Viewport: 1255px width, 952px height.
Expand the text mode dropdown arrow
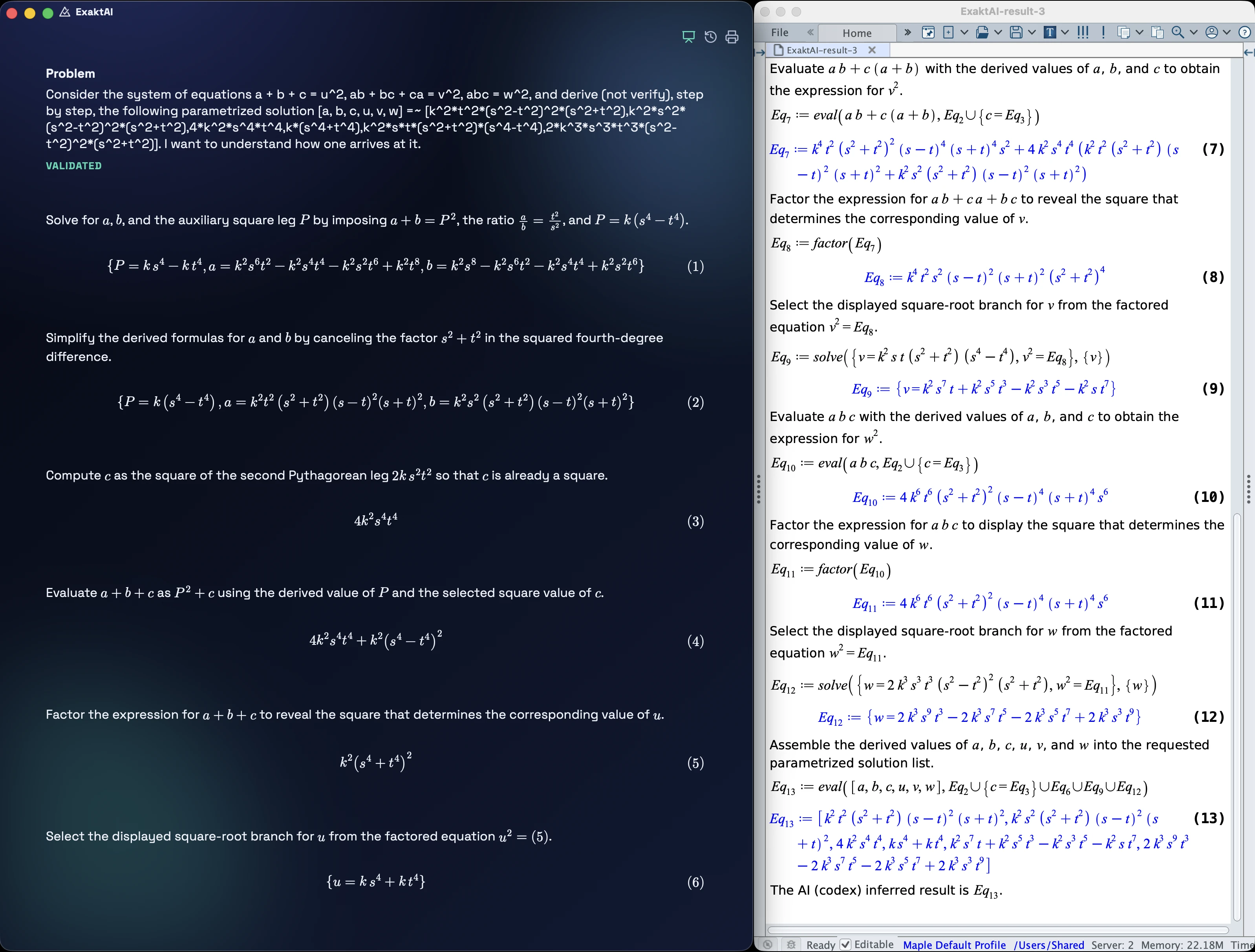[x=1065, y=32]
